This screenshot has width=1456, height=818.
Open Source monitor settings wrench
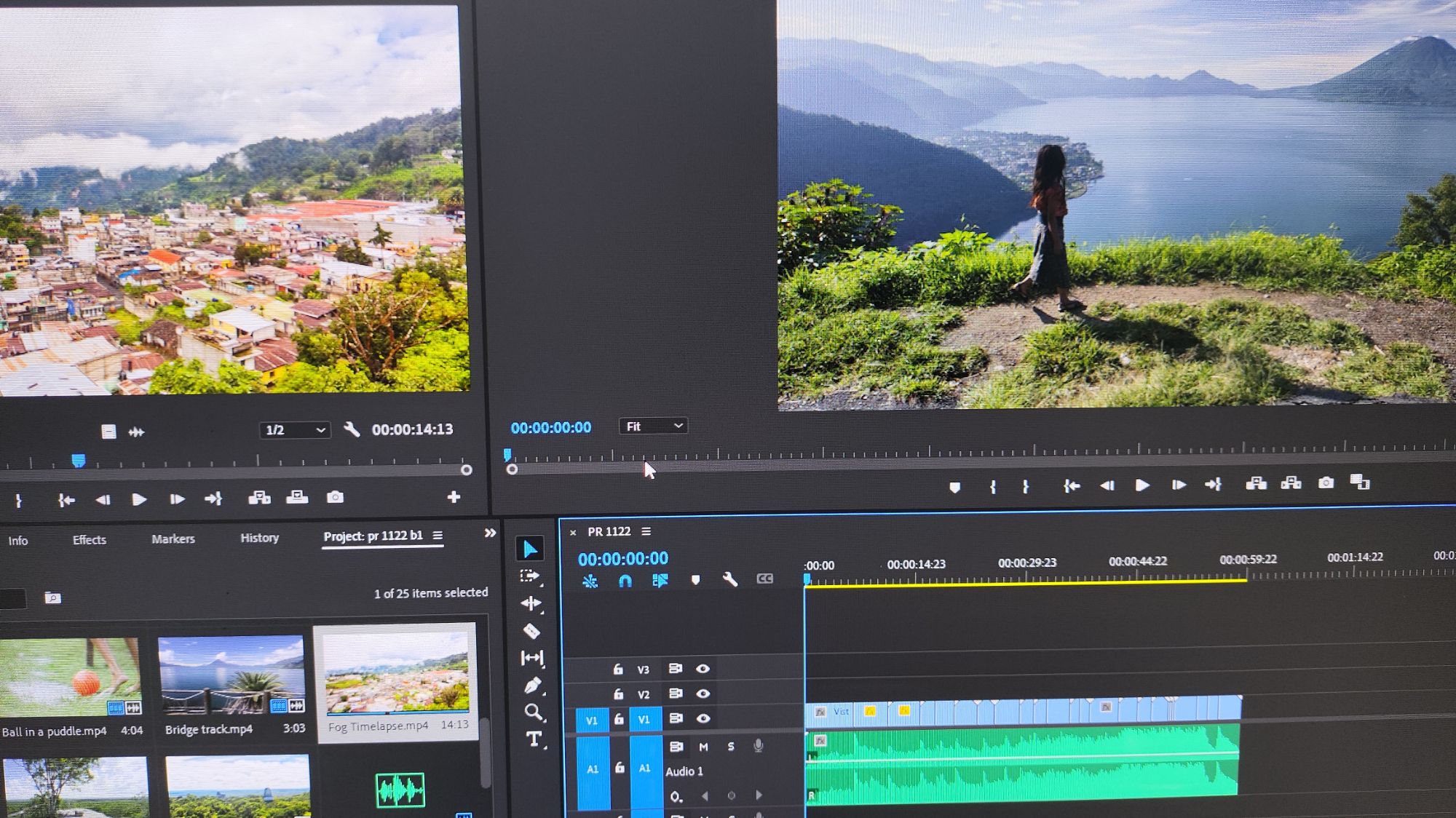[x=352, y=429]
